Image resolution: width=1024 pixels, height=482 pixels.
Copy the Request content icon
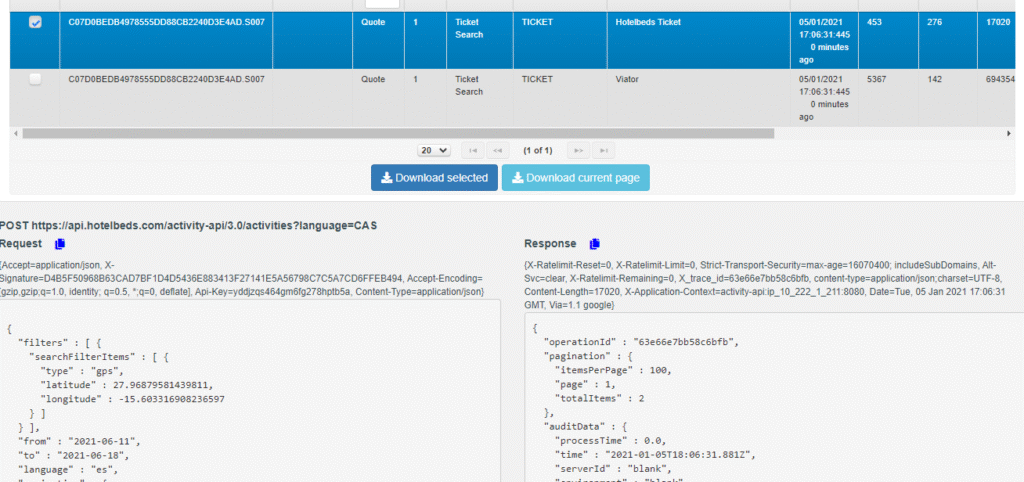click(60, 243)
